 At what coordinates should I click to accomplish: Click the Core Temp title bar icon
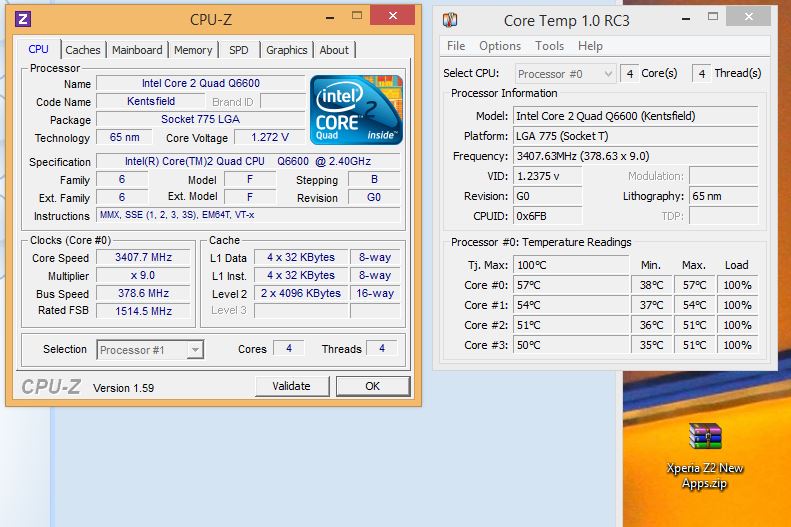(x=449, y=20)
